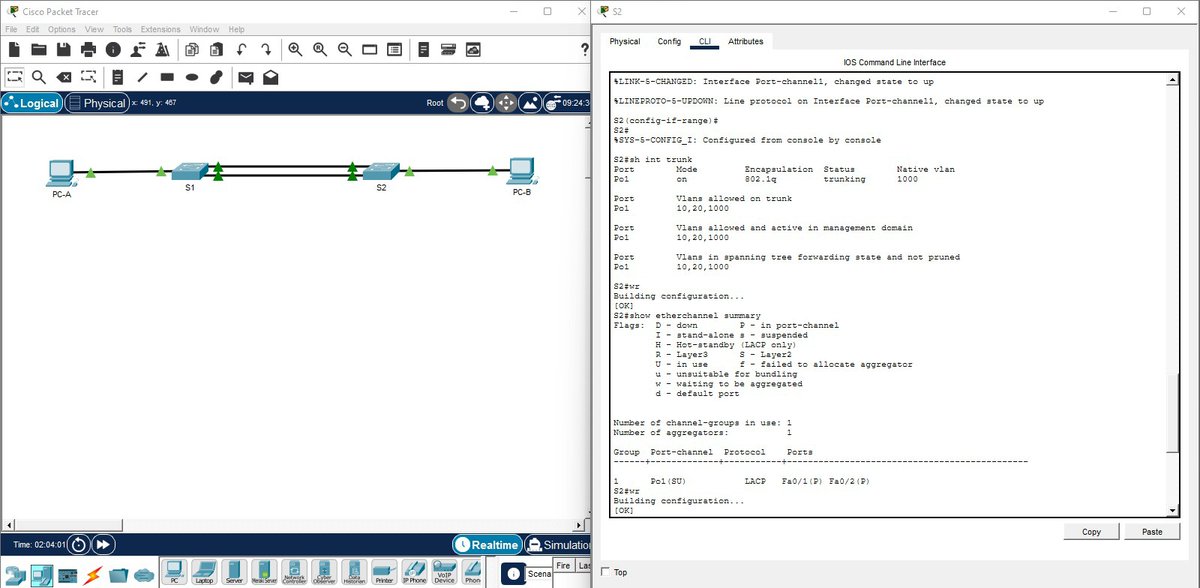
Task: Open the Attributes tab in S2
Action: pyautogui.click(x=746, y=41)
